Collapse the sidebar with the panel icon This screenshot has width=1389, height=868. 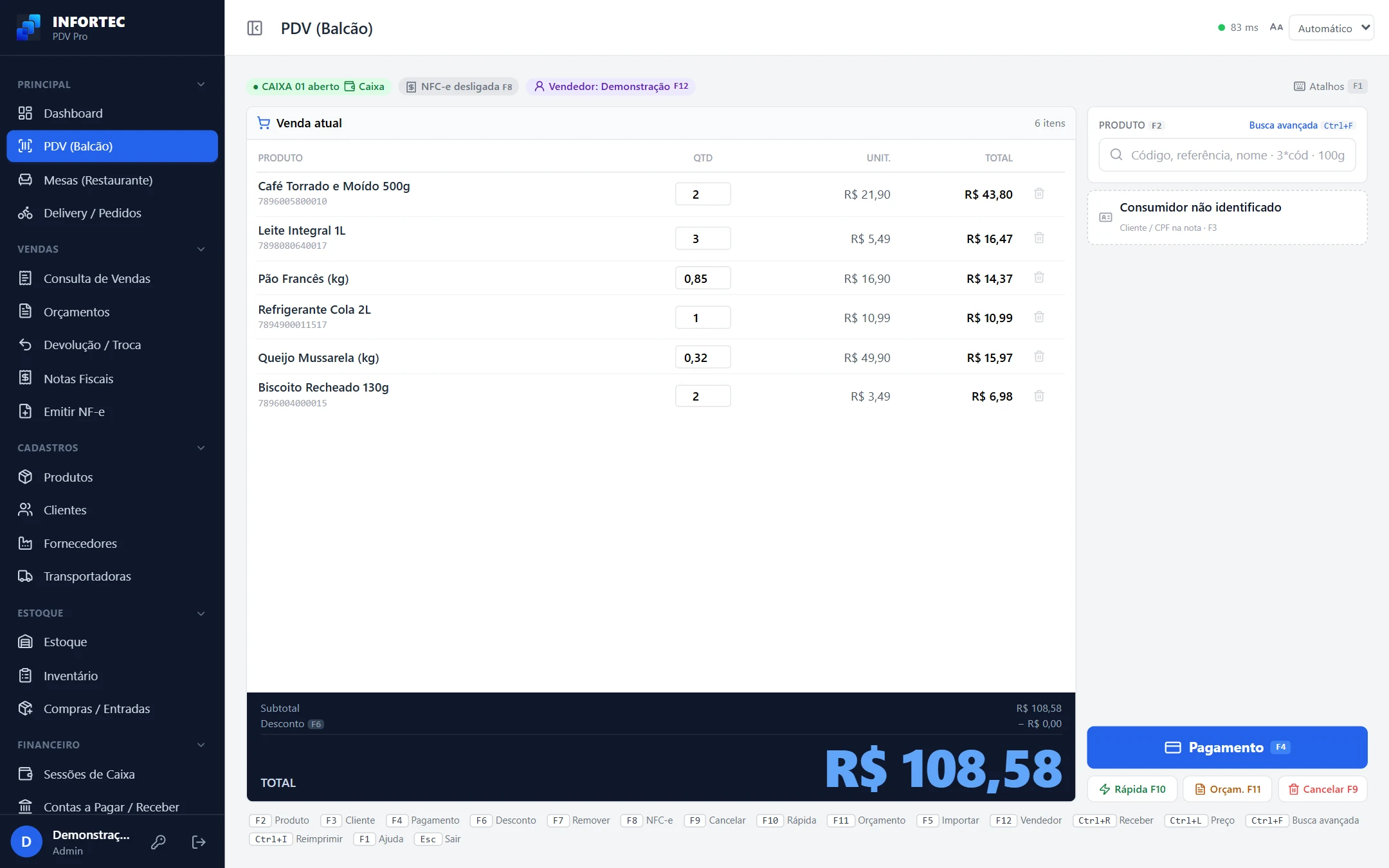click(255, 28)
